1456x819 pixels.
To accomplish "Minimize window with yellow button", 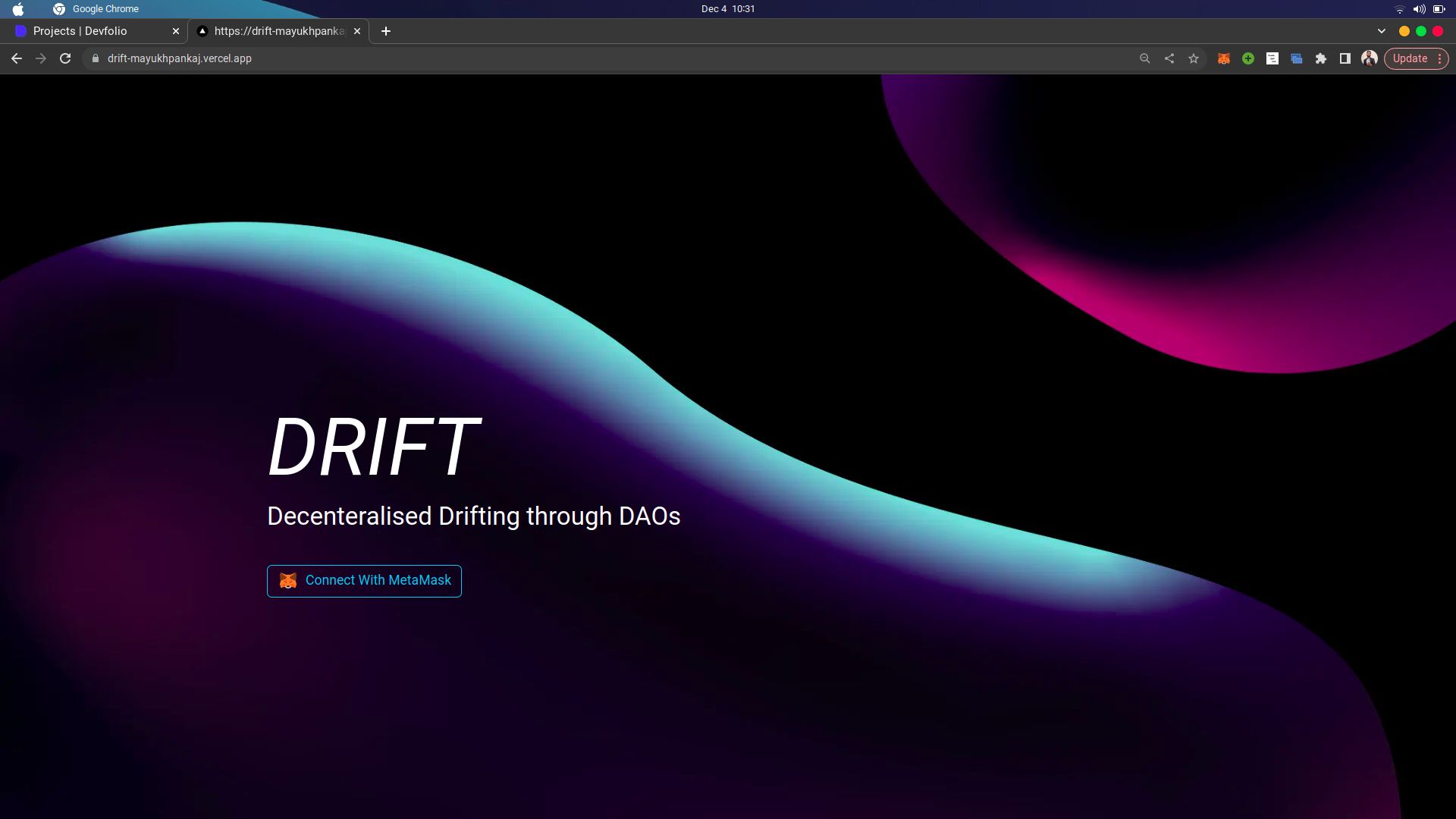I will click(1404, 31).
